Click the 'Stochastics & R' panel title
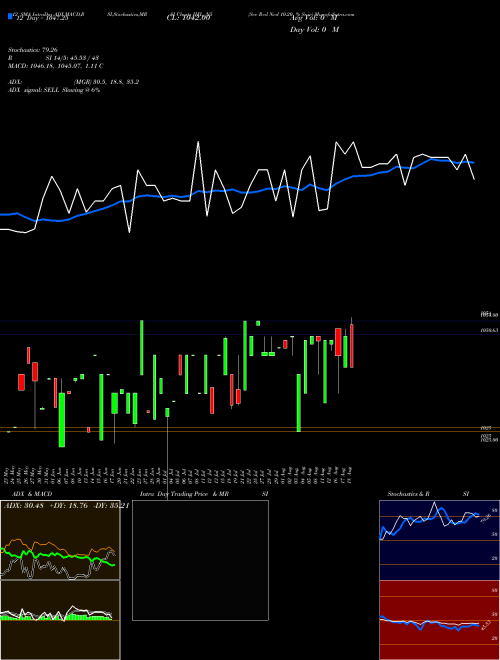Viewport: 500px width, 660px height. pos(409,494)
